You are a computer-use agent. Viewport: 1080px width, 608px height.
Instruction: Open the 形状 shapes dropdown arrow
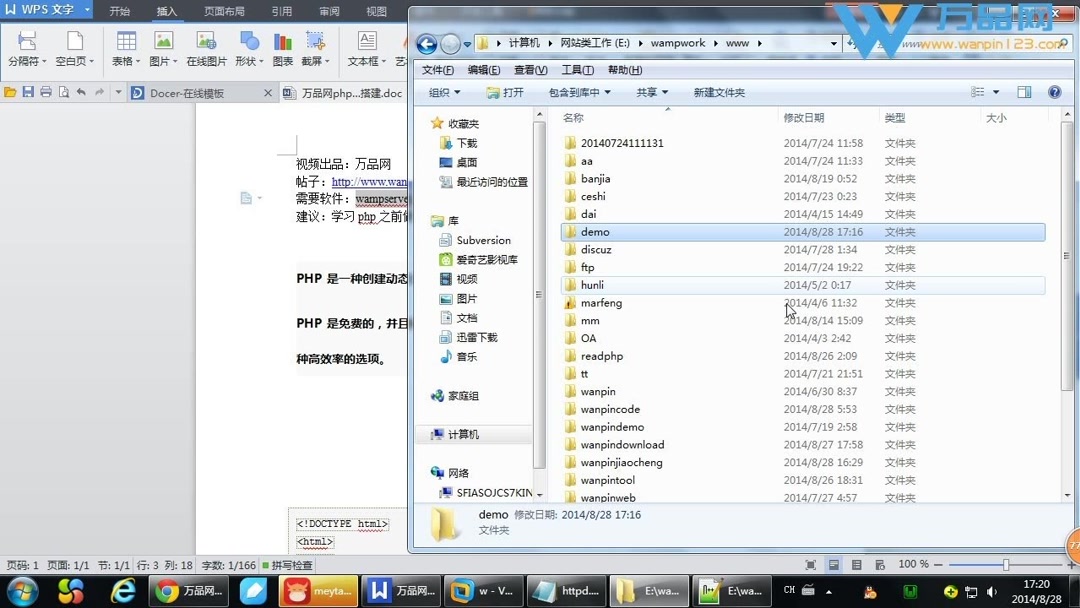[262, 62]
